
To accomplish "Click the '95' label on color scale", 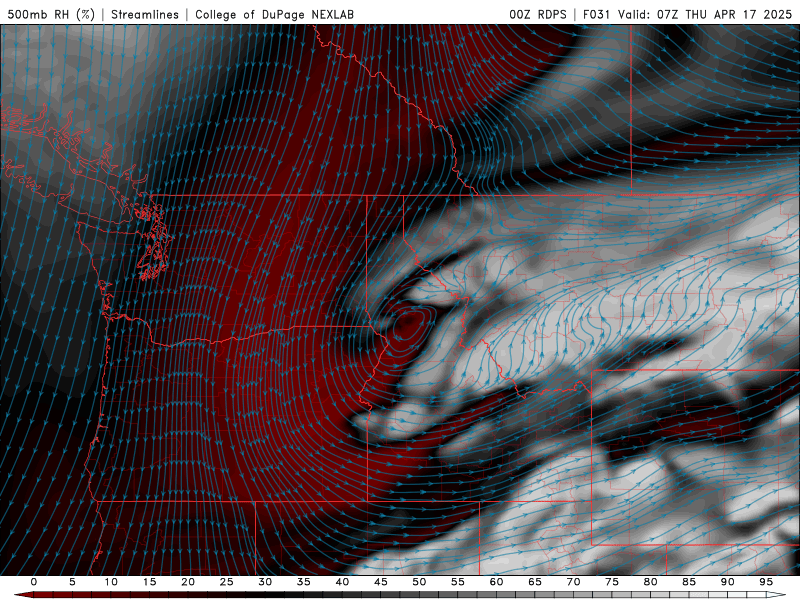I will [x=766, y=582].
